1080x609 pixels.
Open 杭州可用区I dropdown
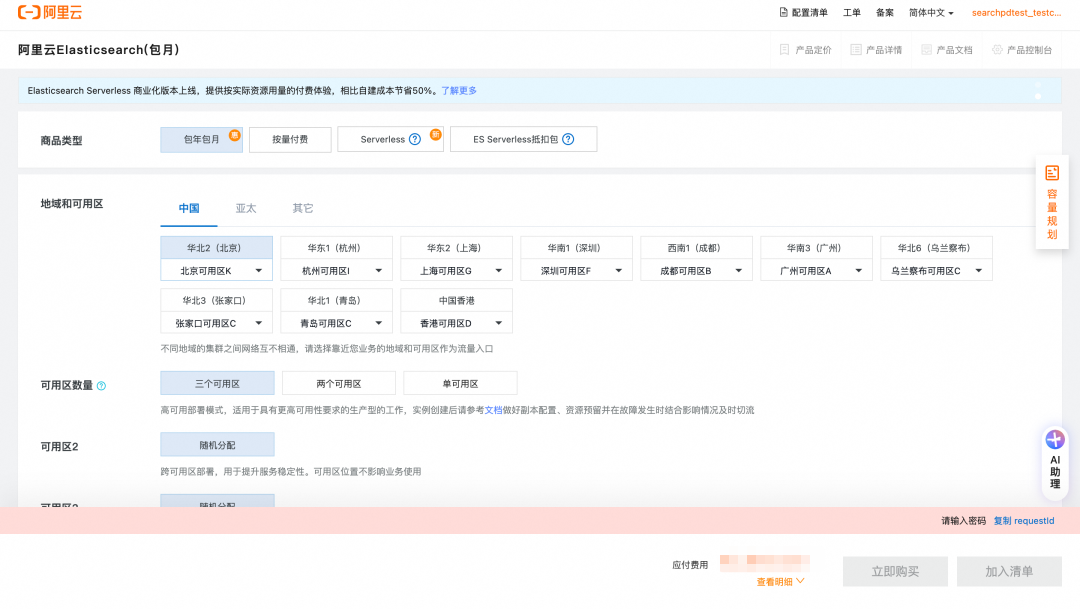(x=336, y=271)
